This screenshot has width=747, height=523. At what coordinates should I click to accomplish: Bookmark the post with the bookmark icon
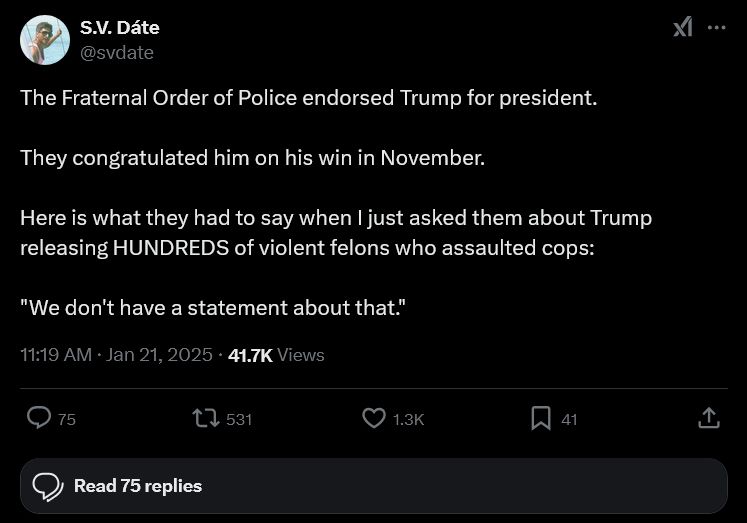pyautogui.click(x=541, y=418)
